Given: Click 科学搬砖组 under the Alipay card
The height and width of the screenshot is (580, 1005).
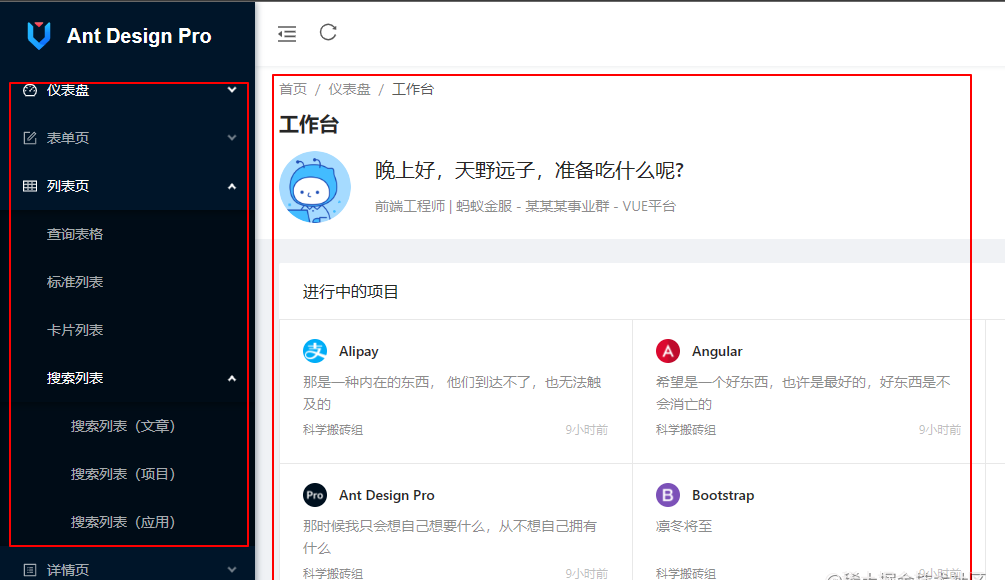Looking at the screenshot, I should pos(333,430).
